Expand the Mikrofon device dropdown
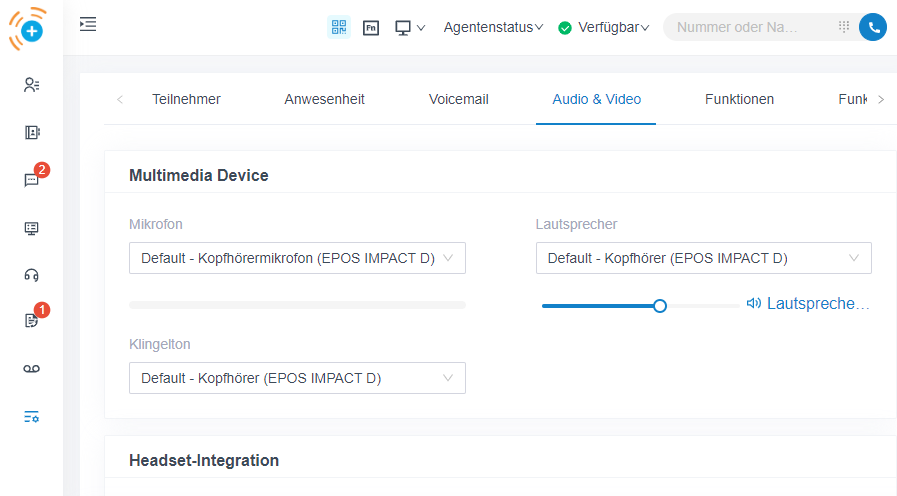 [297, 258]
